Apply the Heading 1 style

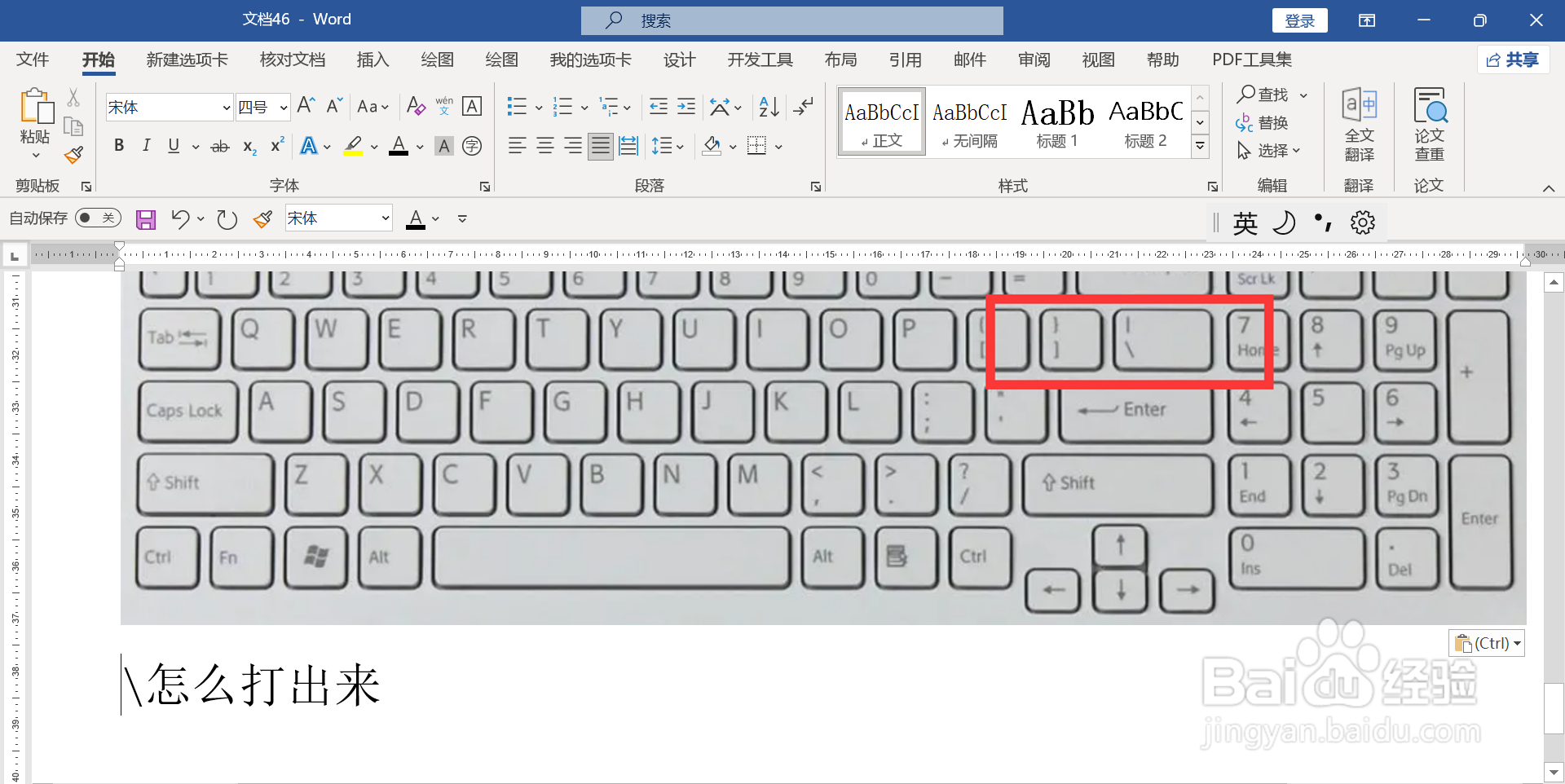(1057, 122)
